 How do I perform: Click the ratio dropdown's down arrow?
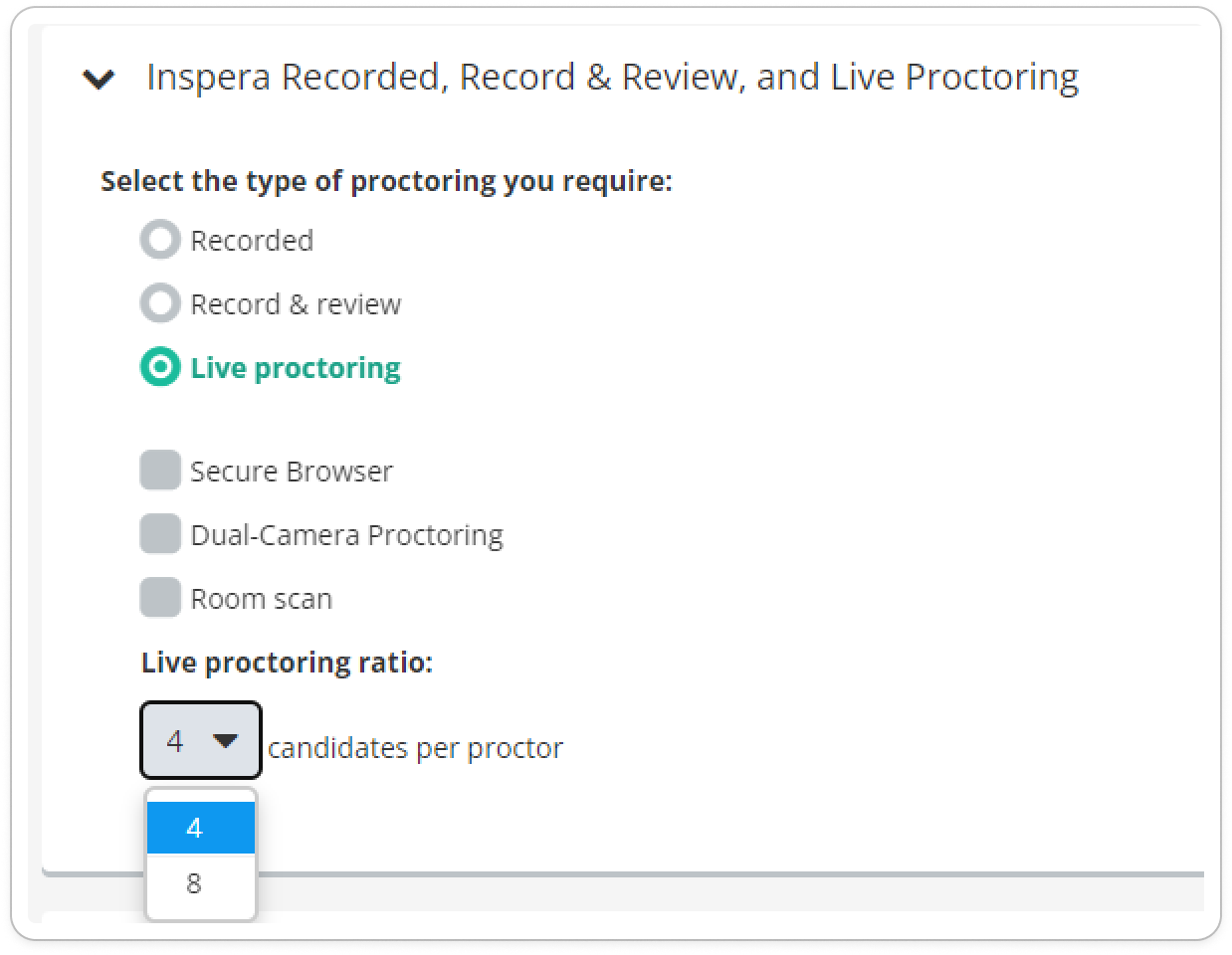tap(227, 740)
